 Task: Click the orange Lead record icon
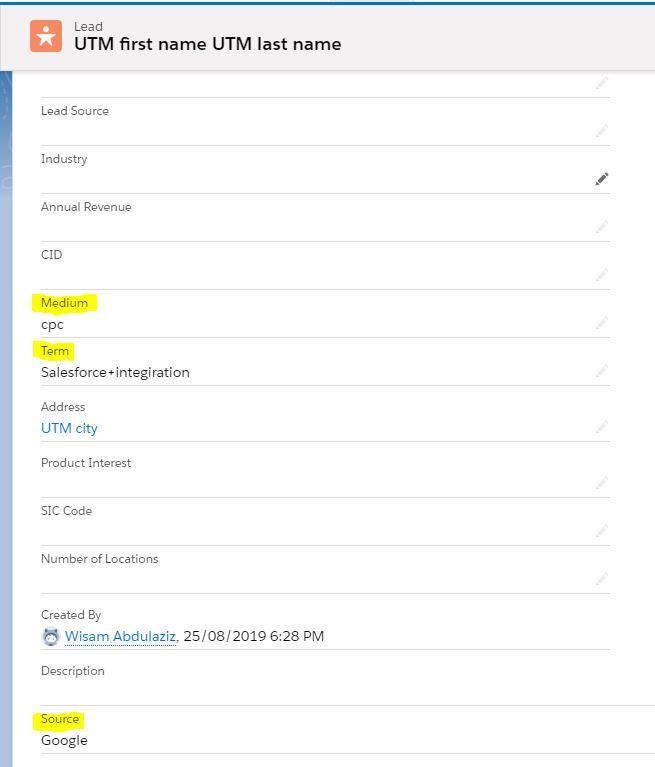46,36
